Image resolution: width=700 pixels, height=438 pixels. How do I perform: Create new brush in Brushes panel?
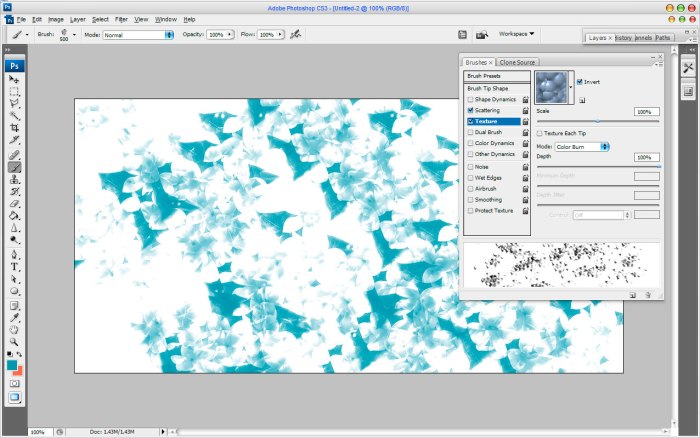point(633,295)
